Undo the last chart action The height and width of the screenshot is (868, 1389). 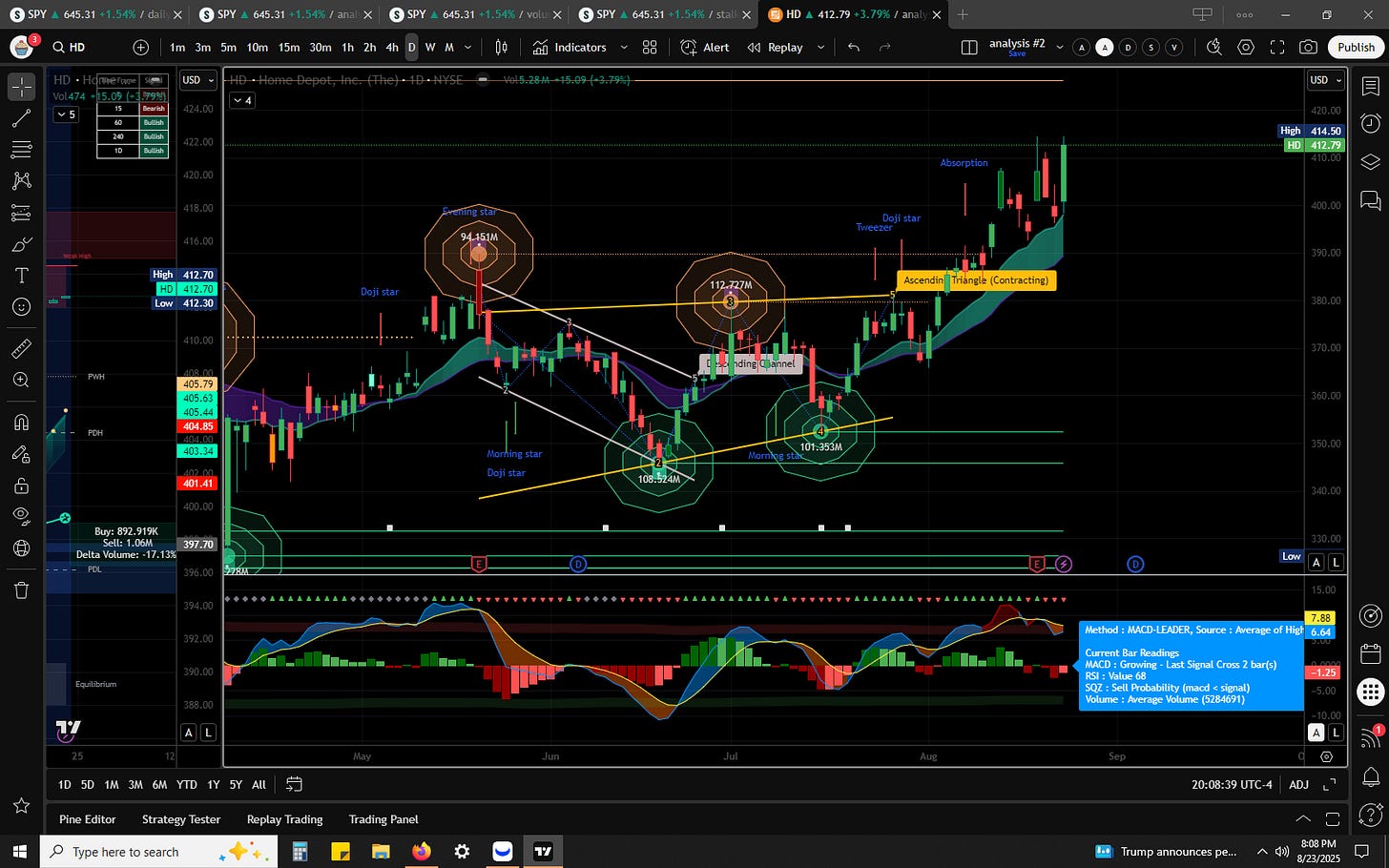pos(854,47)
